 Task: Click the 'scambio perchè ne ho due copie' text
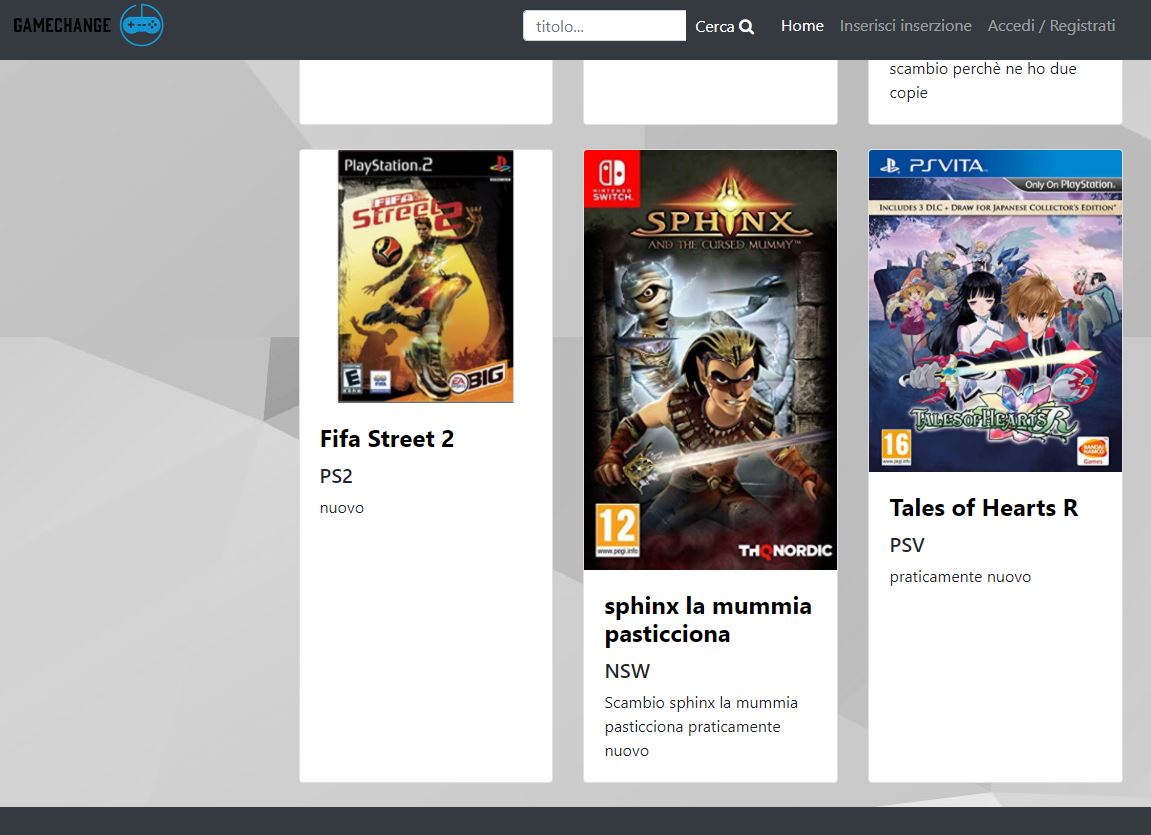click(x=983, y=81)
